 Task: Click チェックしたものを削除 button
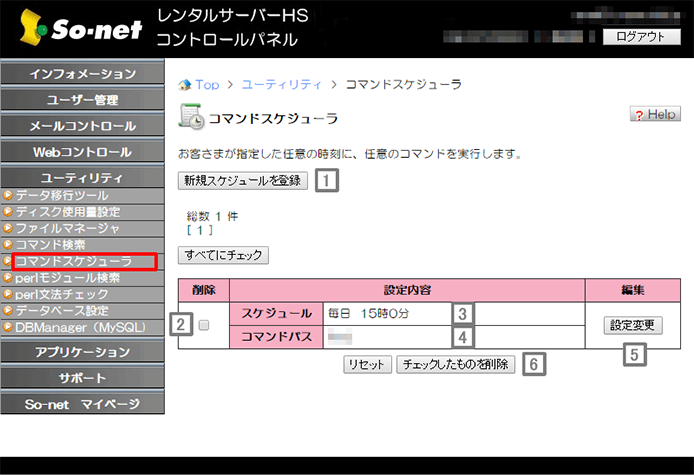457,365
